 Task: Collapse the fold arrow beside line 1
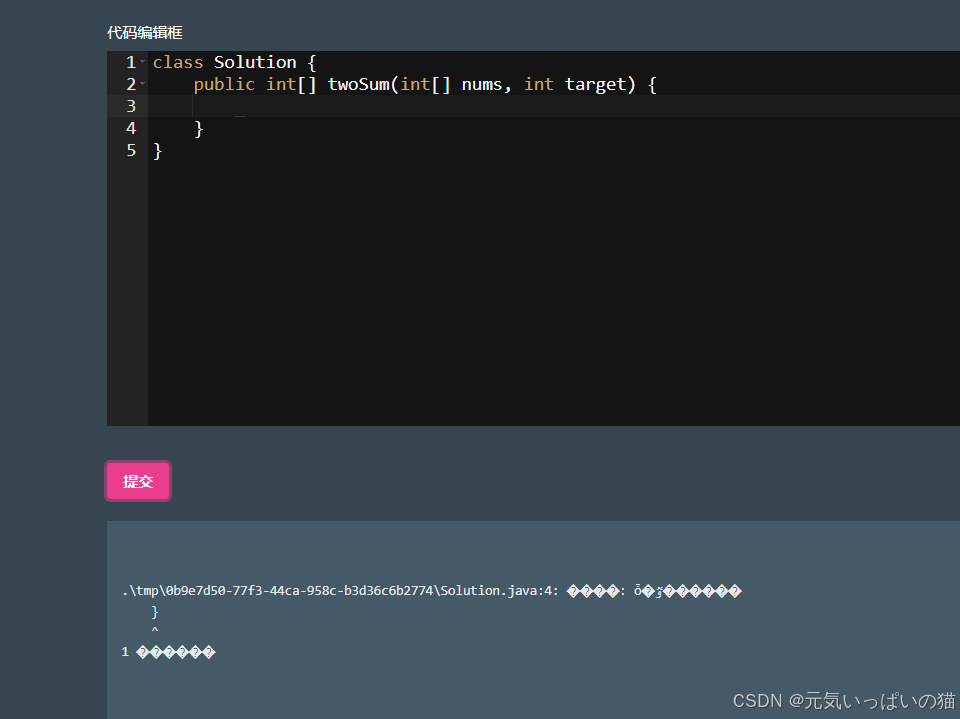(x=143, y=62)
